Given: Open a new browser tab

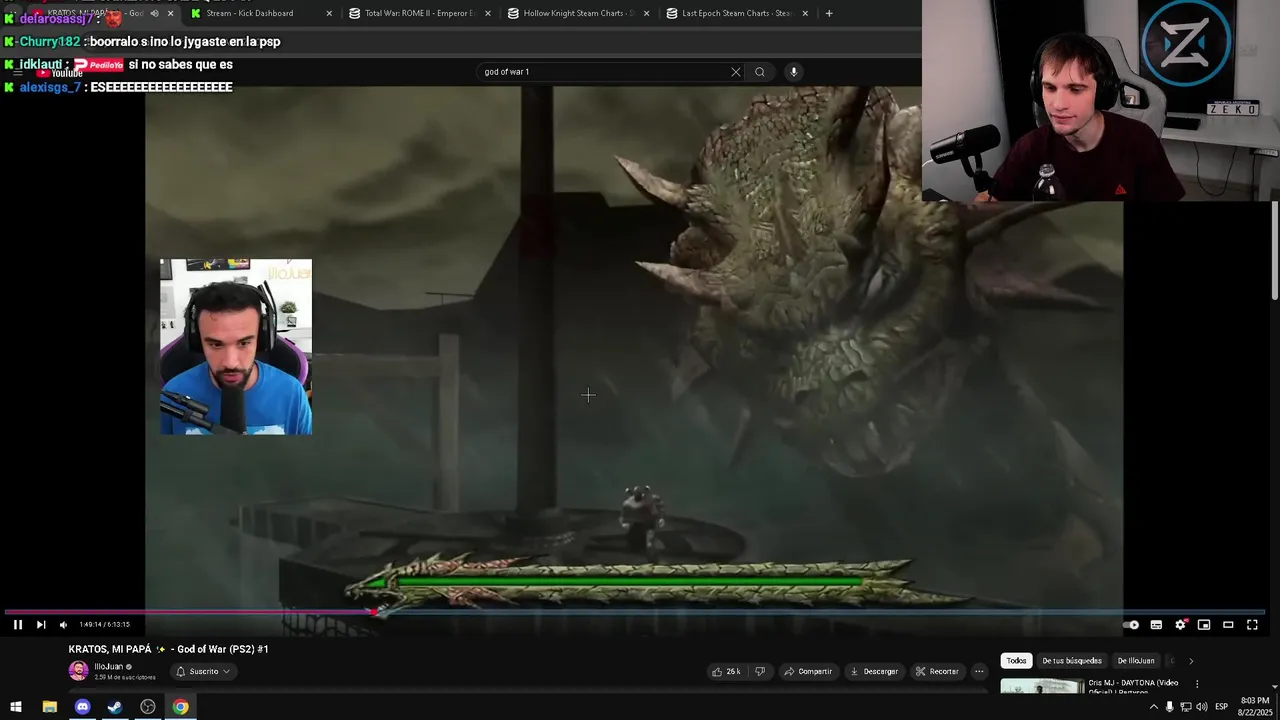Looking at the screenshot, I should pyautogui.click(x=829, y=13).
